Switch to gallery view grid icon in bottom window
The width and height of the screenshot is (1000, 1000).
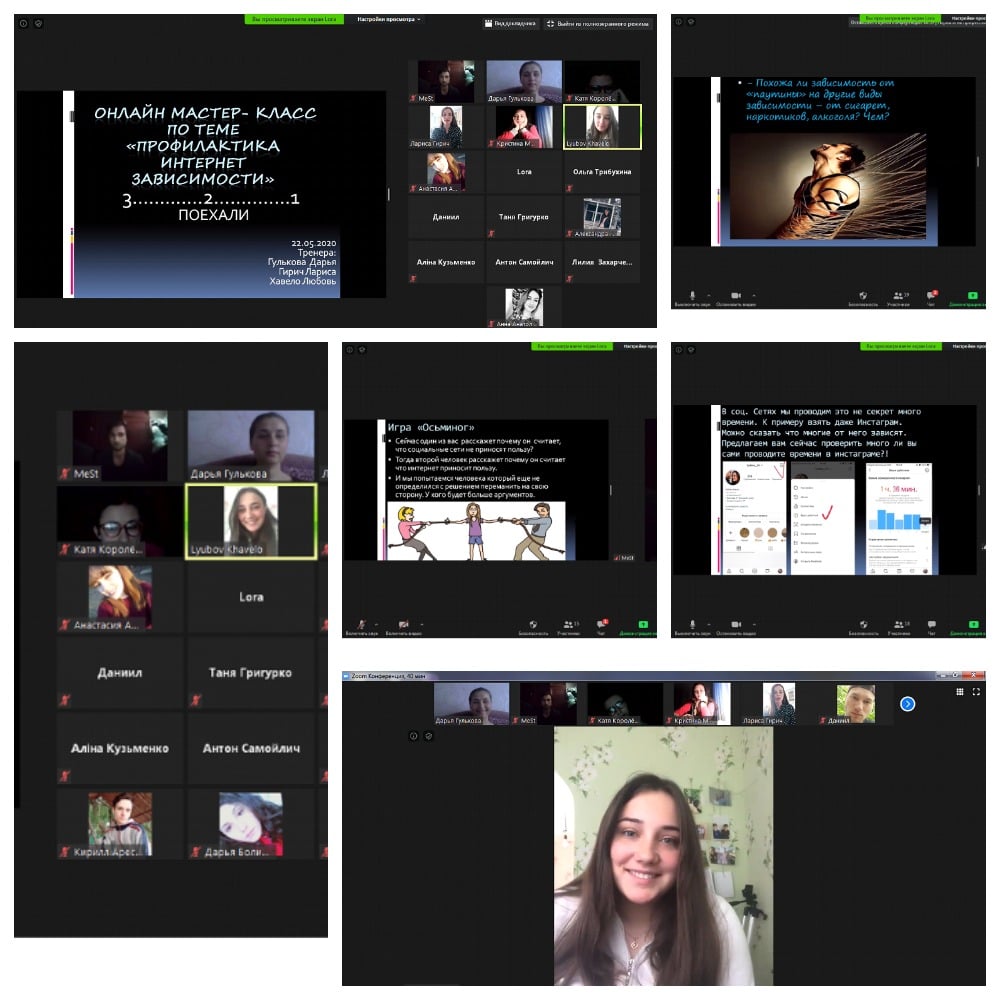click(960, 691)
